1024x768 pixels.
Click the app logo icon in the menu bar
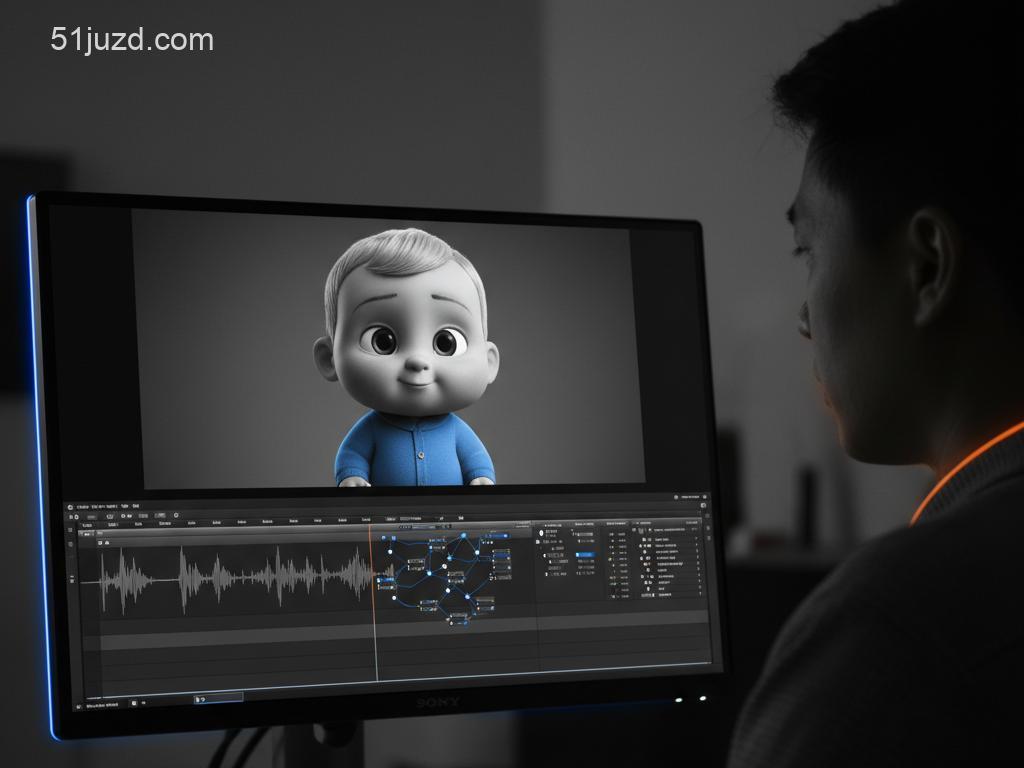pyautogui.click(x=70, y=507)
